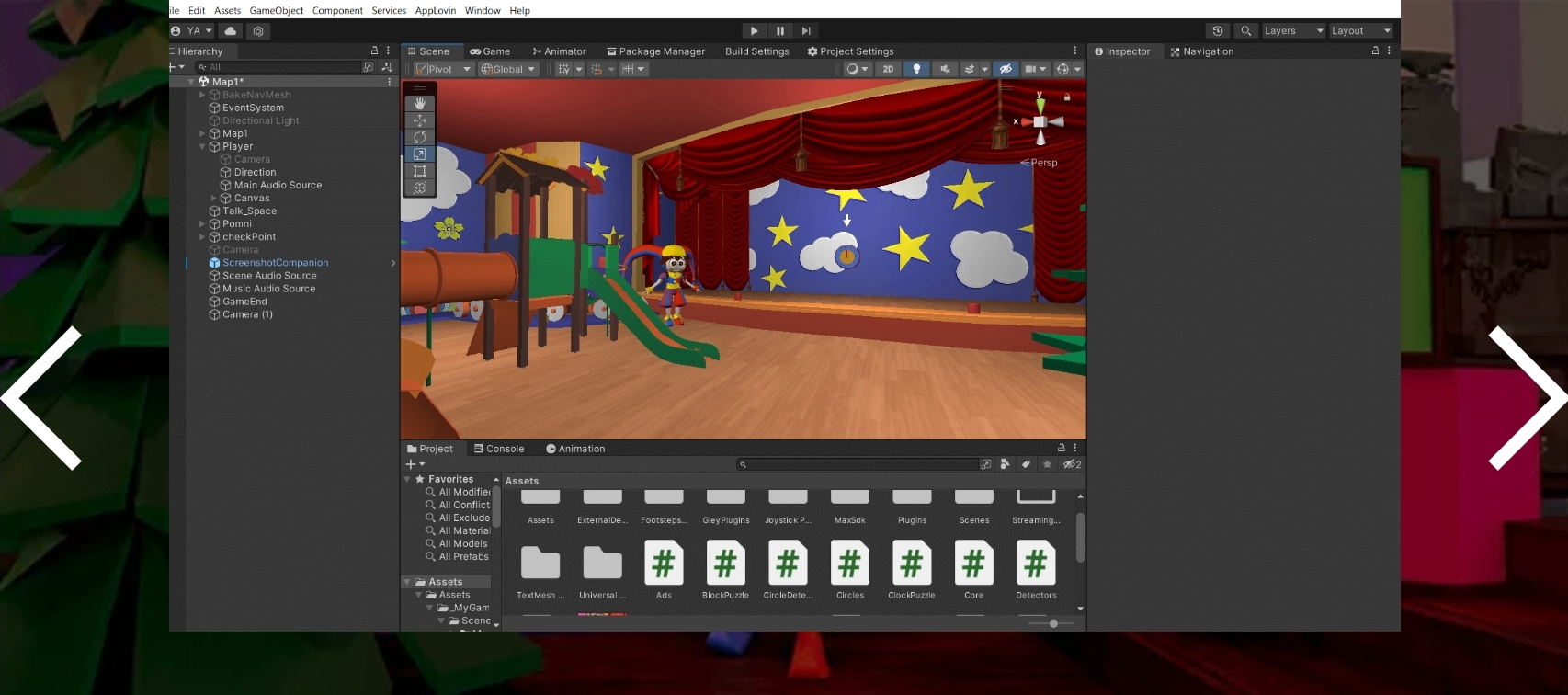Expand the Pomni object in Hierarchy
The height and width of the screenshot is (695, 1568).
(x=202, y=223)
